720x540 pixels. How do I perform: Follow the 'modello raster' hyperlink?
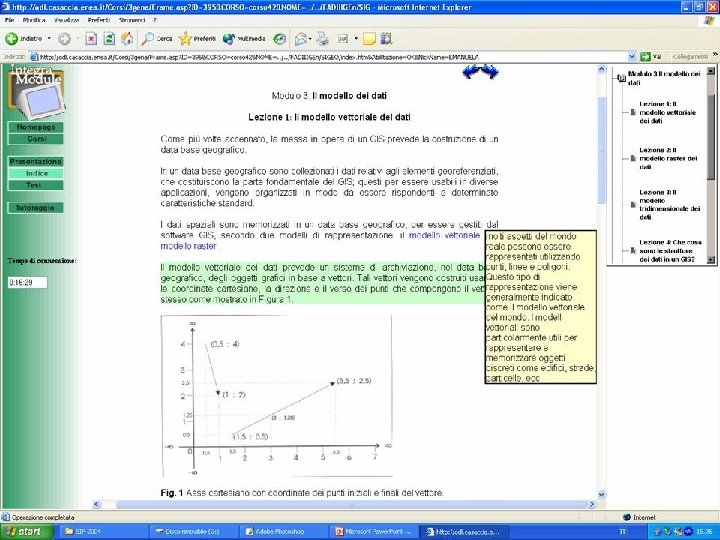[x=188, y=246]
